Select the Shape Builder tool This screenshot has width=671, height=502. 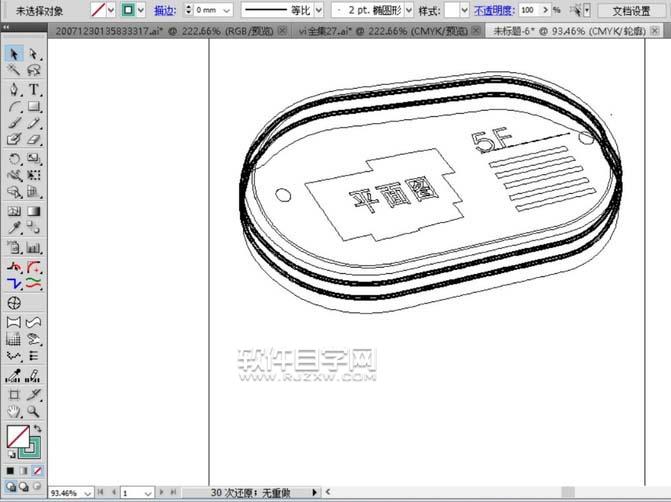click(x=14, y=192)
